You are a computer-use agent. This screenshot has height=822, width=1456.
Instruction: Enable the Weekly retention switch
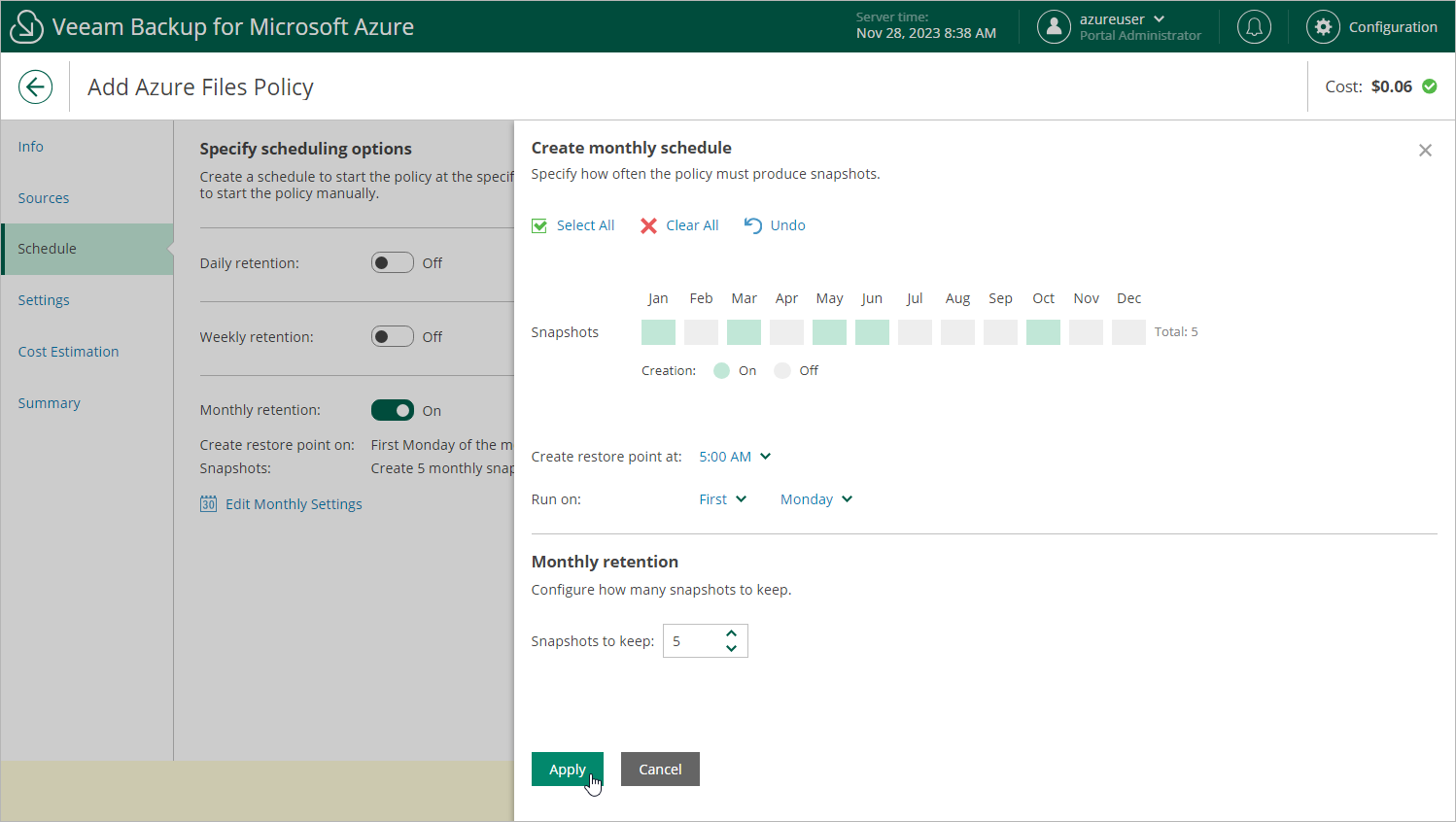pos(393,337)
